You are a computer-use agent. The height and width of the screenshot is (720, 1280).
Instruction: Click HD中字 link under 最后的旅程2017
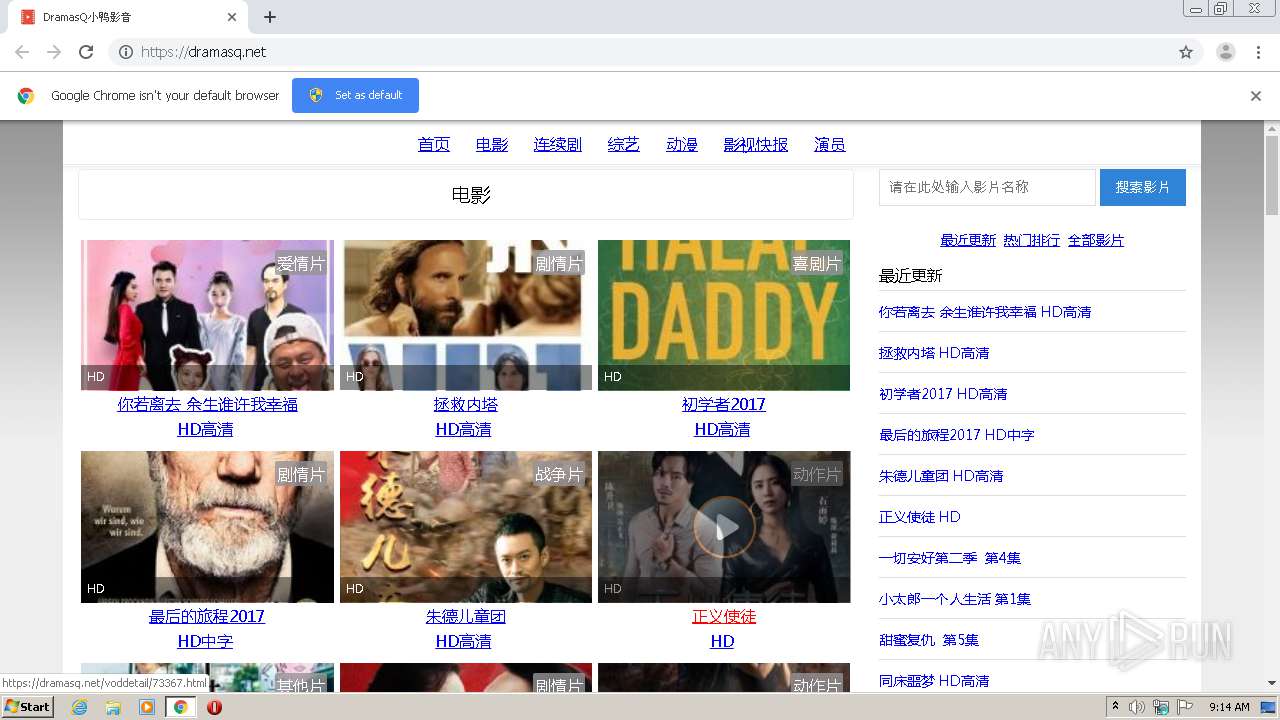(205, 641)
